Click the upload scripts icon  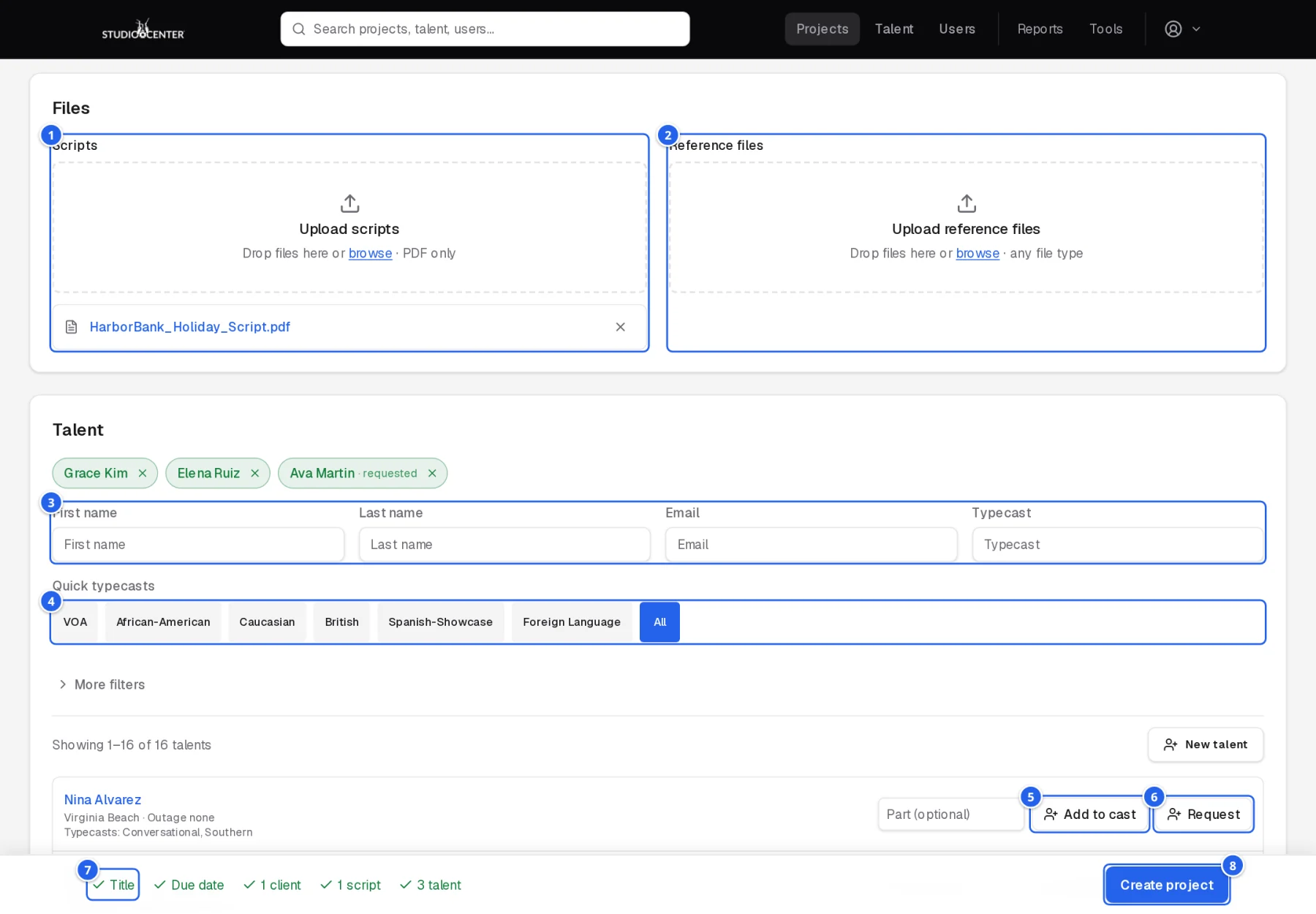pyautogui.click(x=349, y=203)
